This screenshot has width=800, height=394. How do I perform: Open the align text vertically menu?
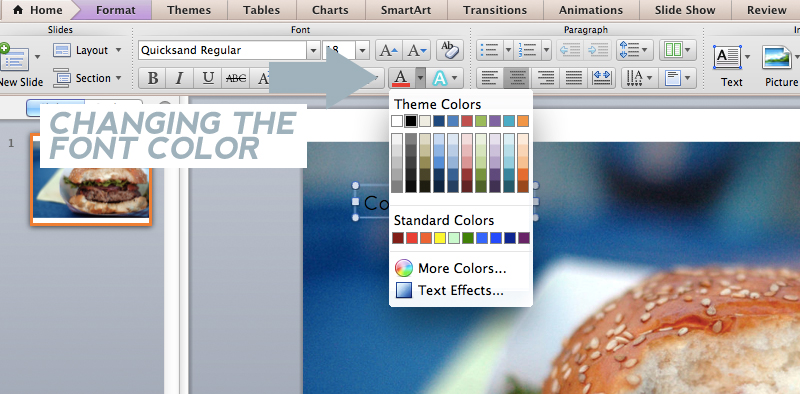point(678,78)
